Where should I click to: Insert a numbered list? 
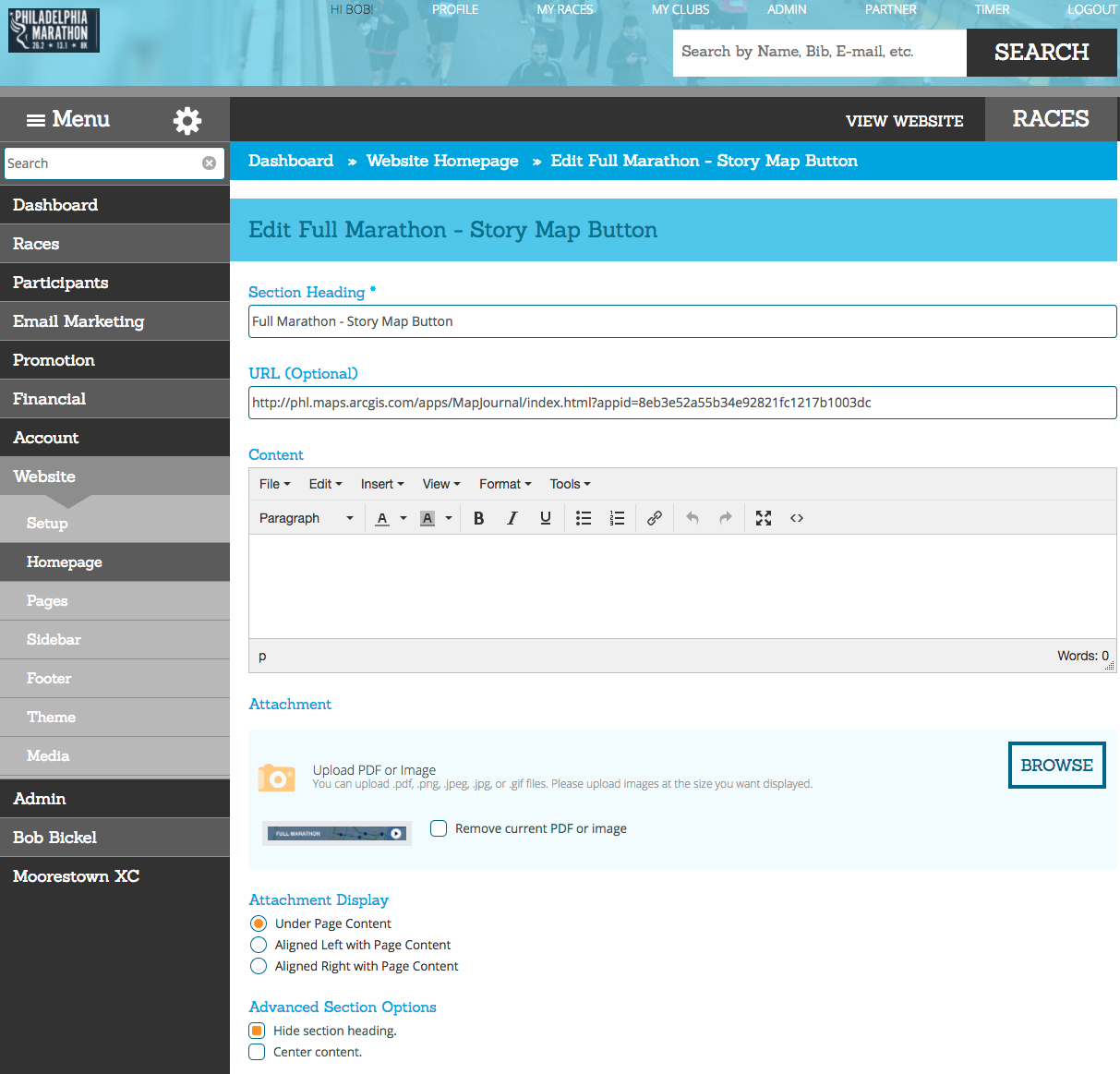[x=617, y=518]
